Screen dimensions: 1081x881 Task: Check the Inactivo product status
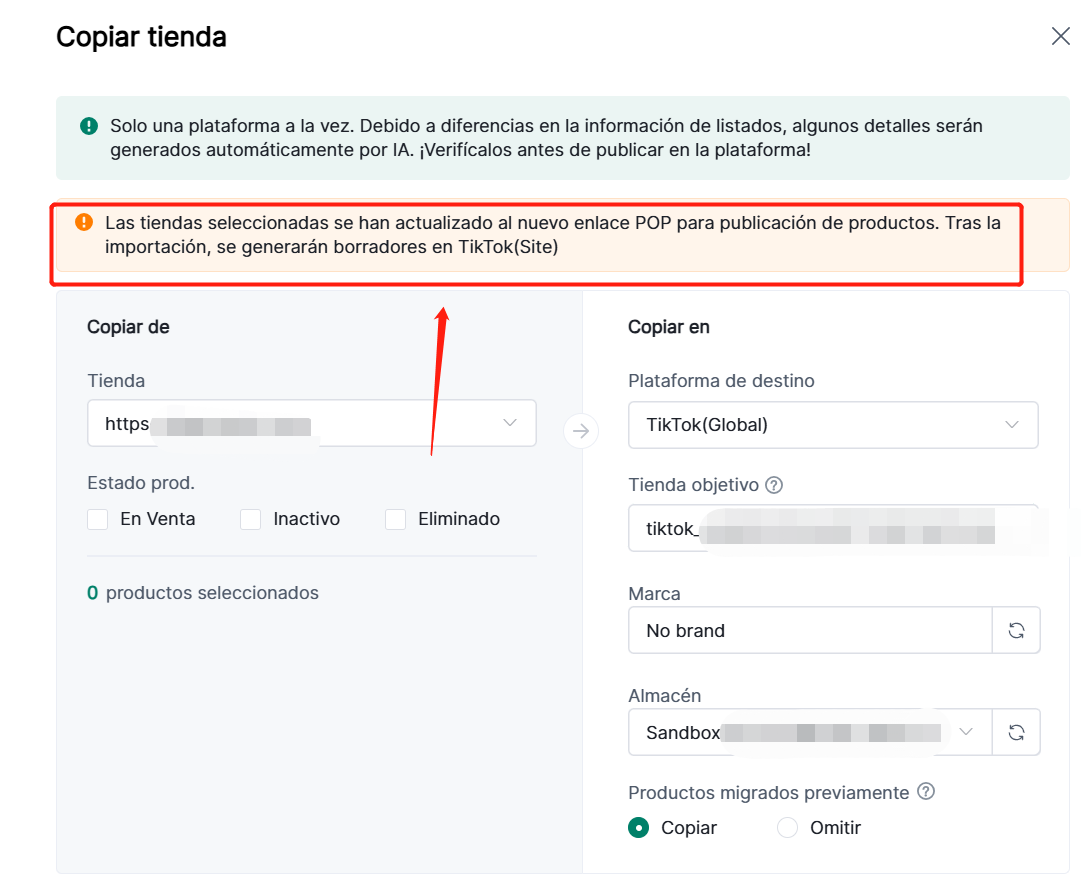[251, 519]
